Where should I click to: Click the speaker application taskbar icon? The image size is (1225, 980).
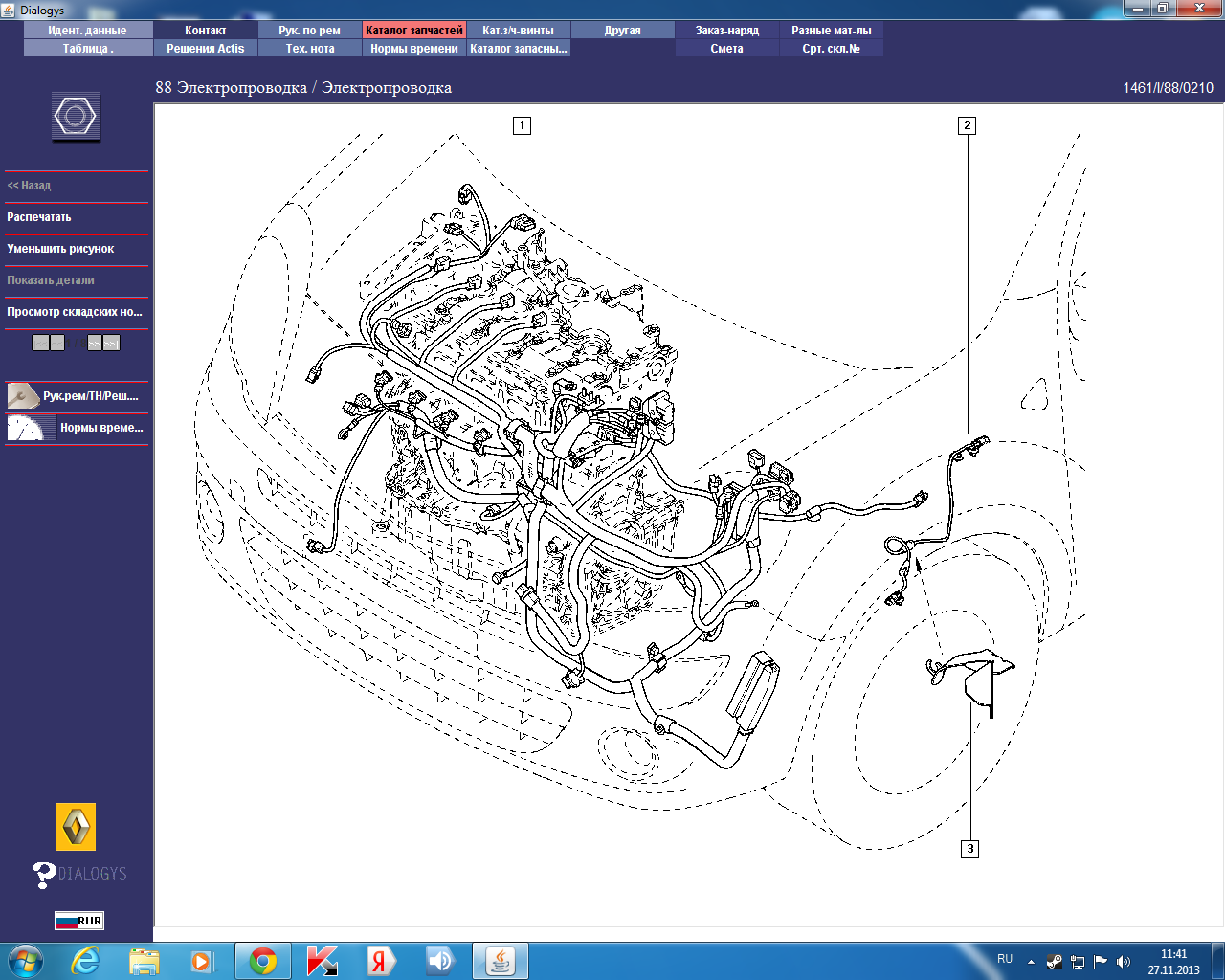(440, 961)
